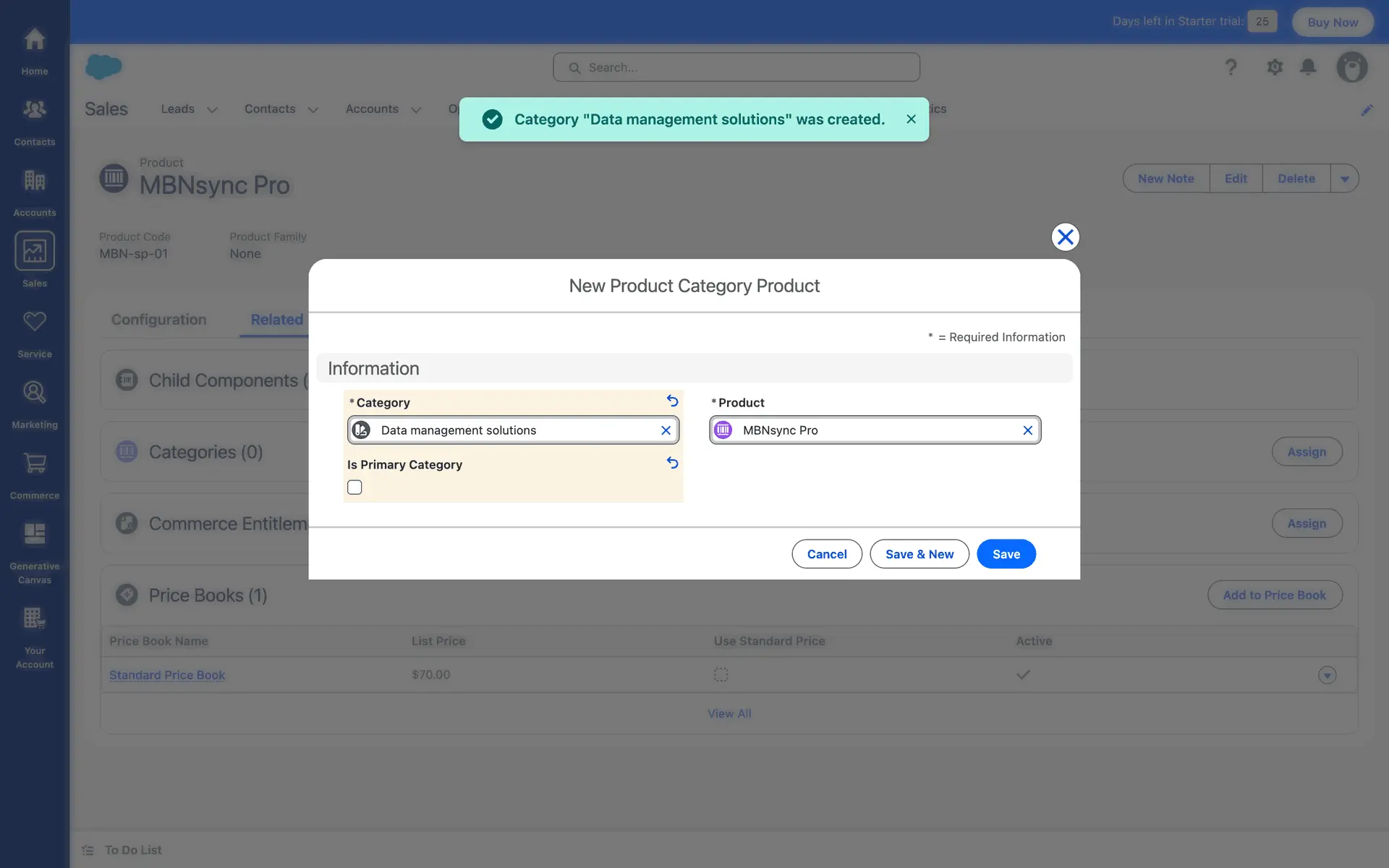This screenshot has height=868, width=1389.
Task: Dismiss the category created notification
Action: (x=911, y=119)
